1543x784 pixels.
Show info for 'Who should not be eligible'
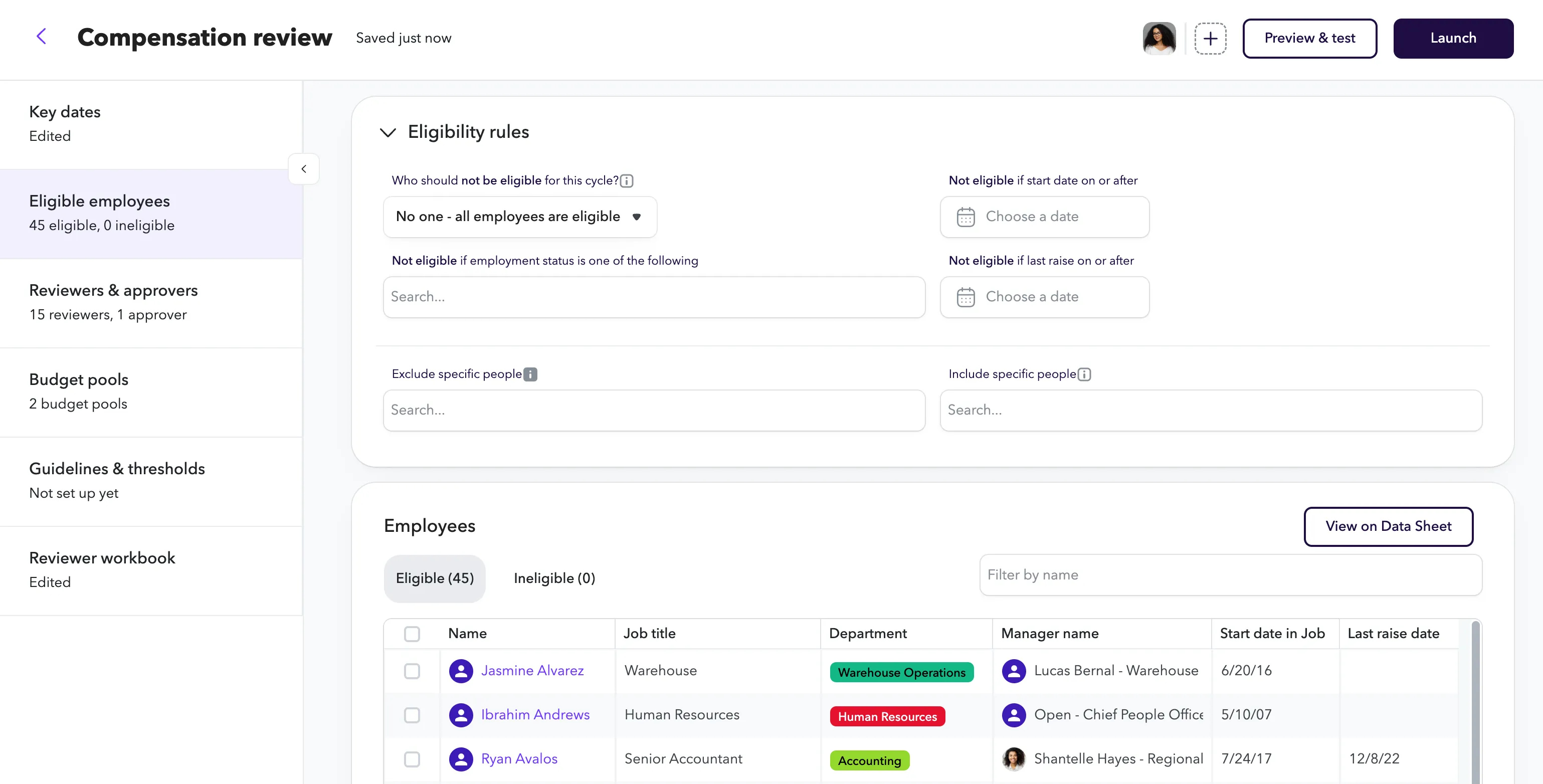click(627, 181)
